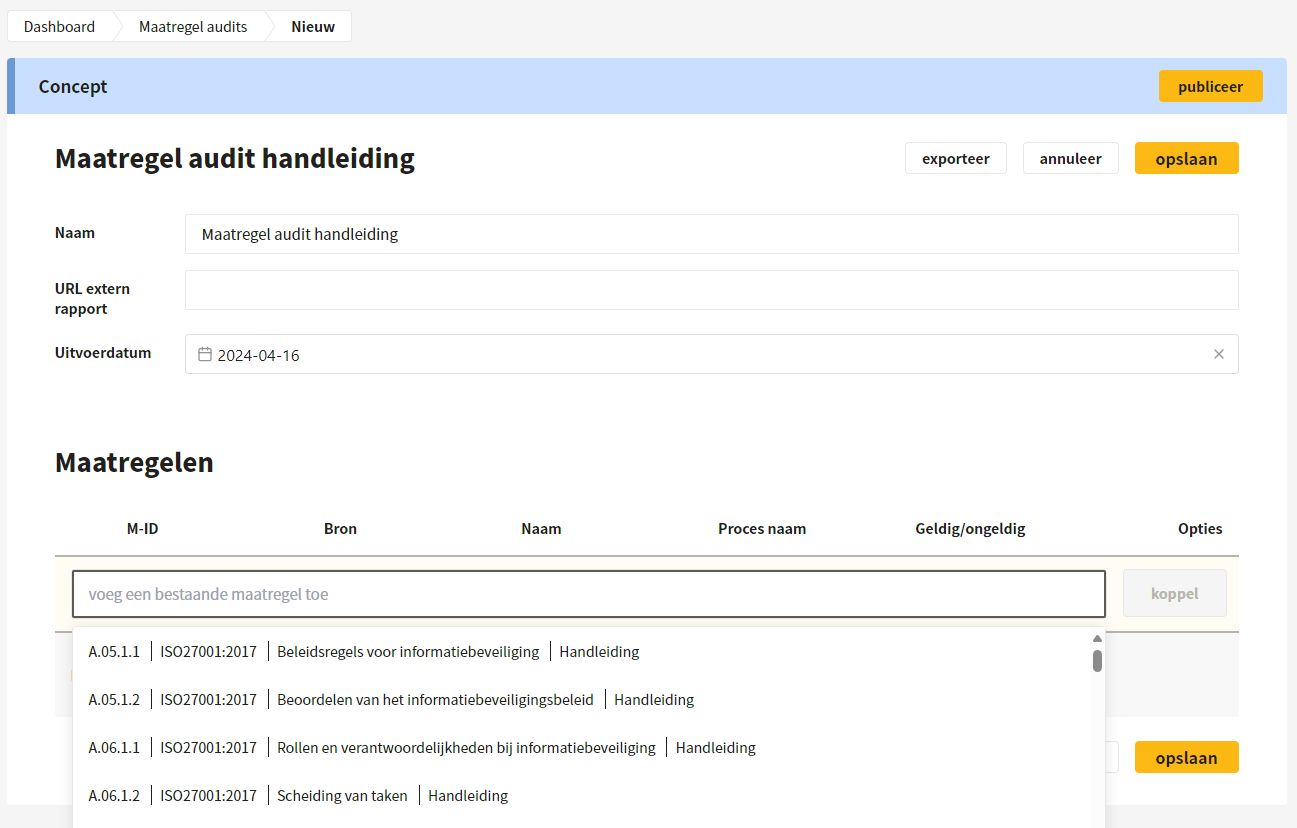Select option A.06.1.2 Scheiding van taken
This screenshot has width=1297, height=828.
coord(581,796)
